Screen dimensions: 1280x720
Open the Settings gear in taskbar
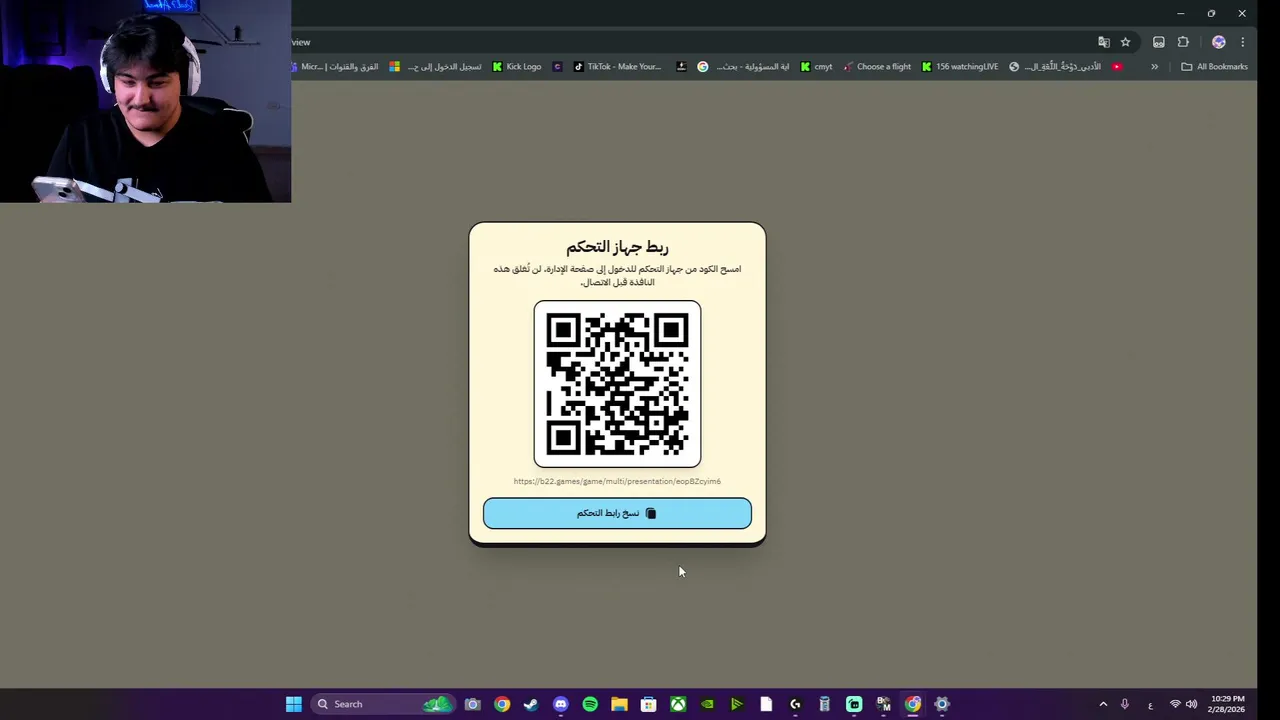(942, 704)
